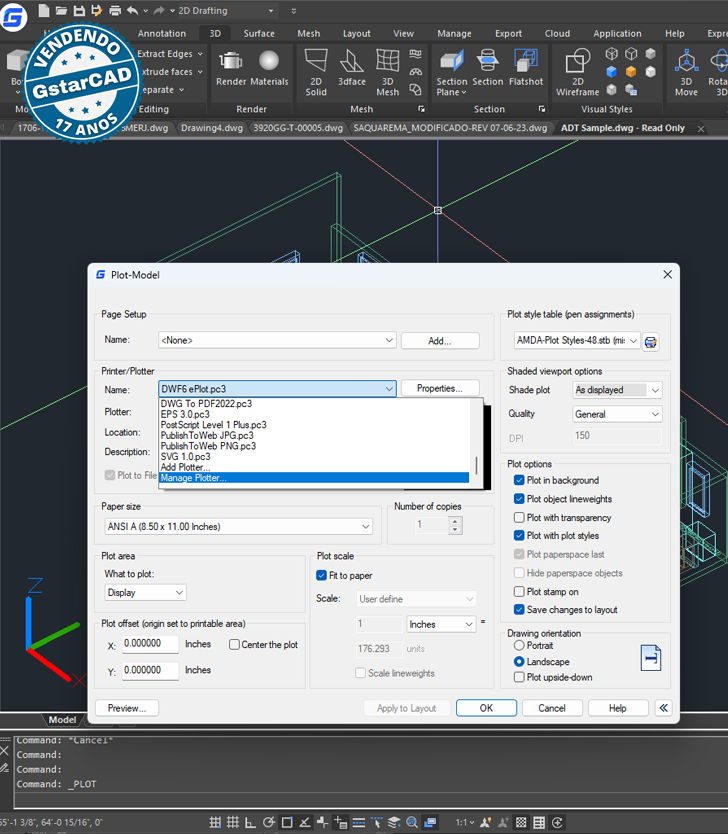Click the Add... page setup button
The height and width of the screenshot is (834, 728).
coord(440,340)
